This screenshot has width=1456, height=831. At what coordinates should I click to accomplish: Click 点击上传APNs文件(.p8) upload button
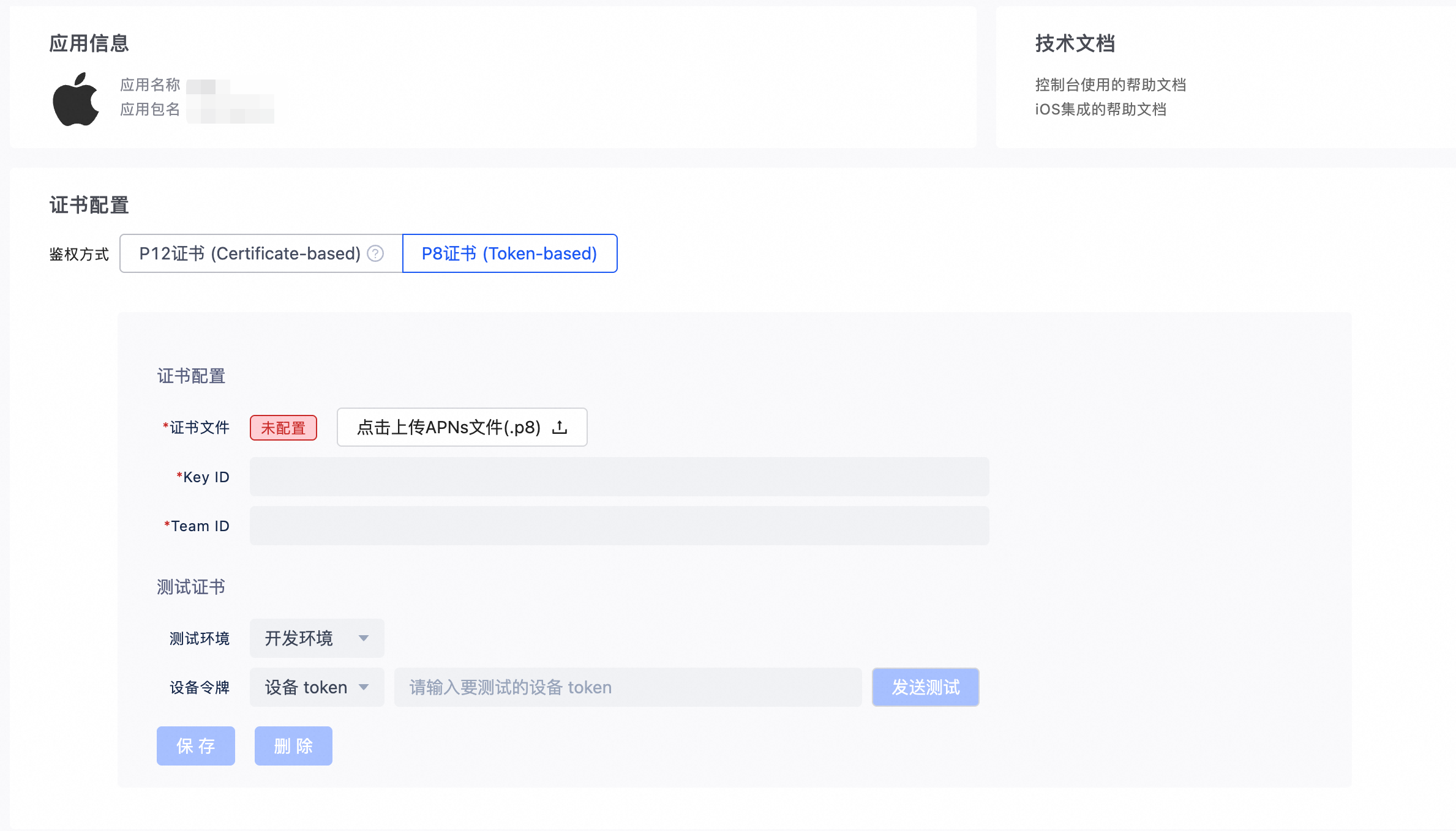click(449, 427)
